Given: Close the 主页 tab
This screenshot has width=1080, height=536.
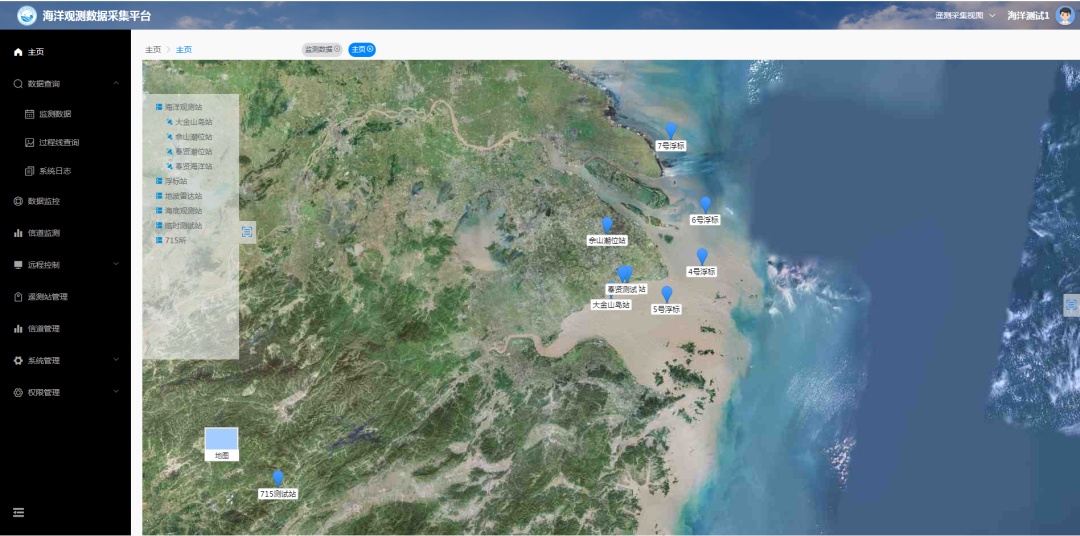Looking at the screenshot, I should tap(370, 49).
